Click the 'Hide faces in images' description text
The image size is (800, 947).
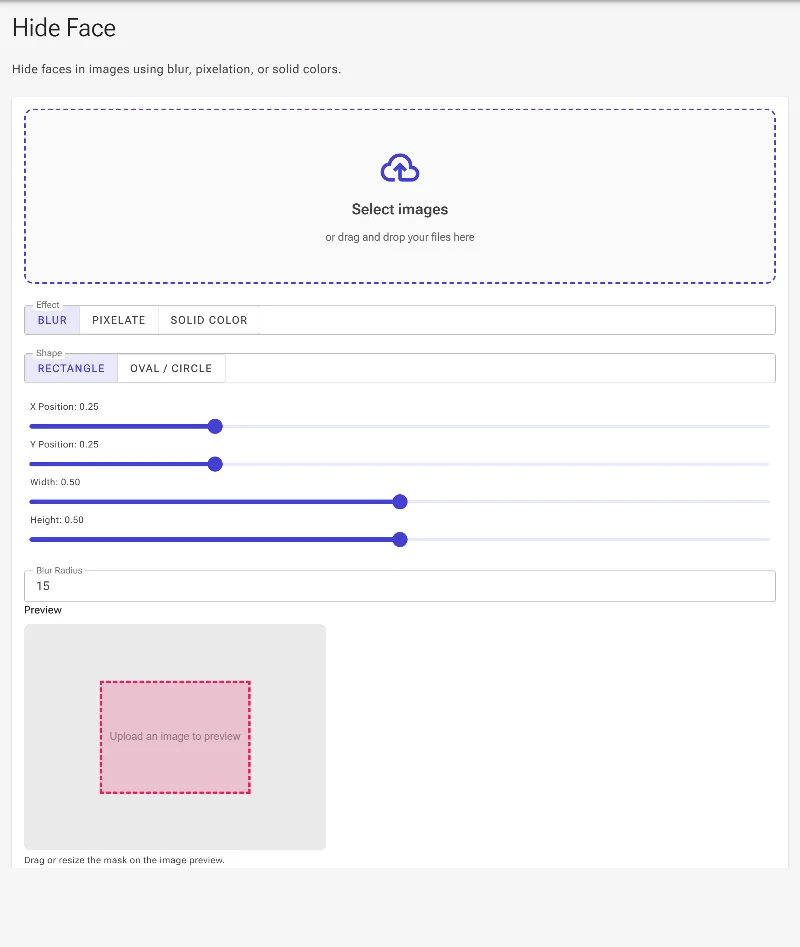coord(176,69)
